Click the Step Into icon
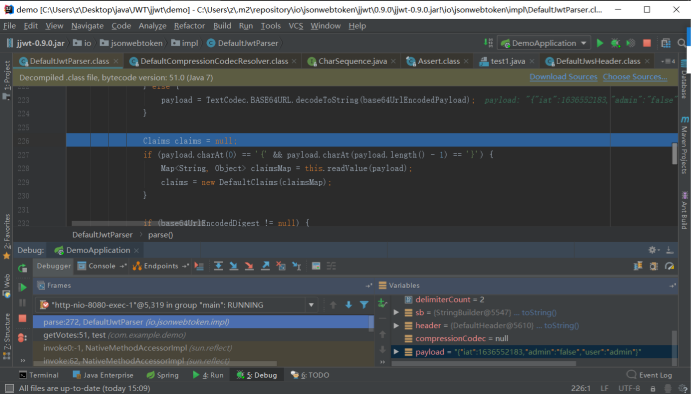Viewport: 691px width, 394px height. click(x=234, y=266)
